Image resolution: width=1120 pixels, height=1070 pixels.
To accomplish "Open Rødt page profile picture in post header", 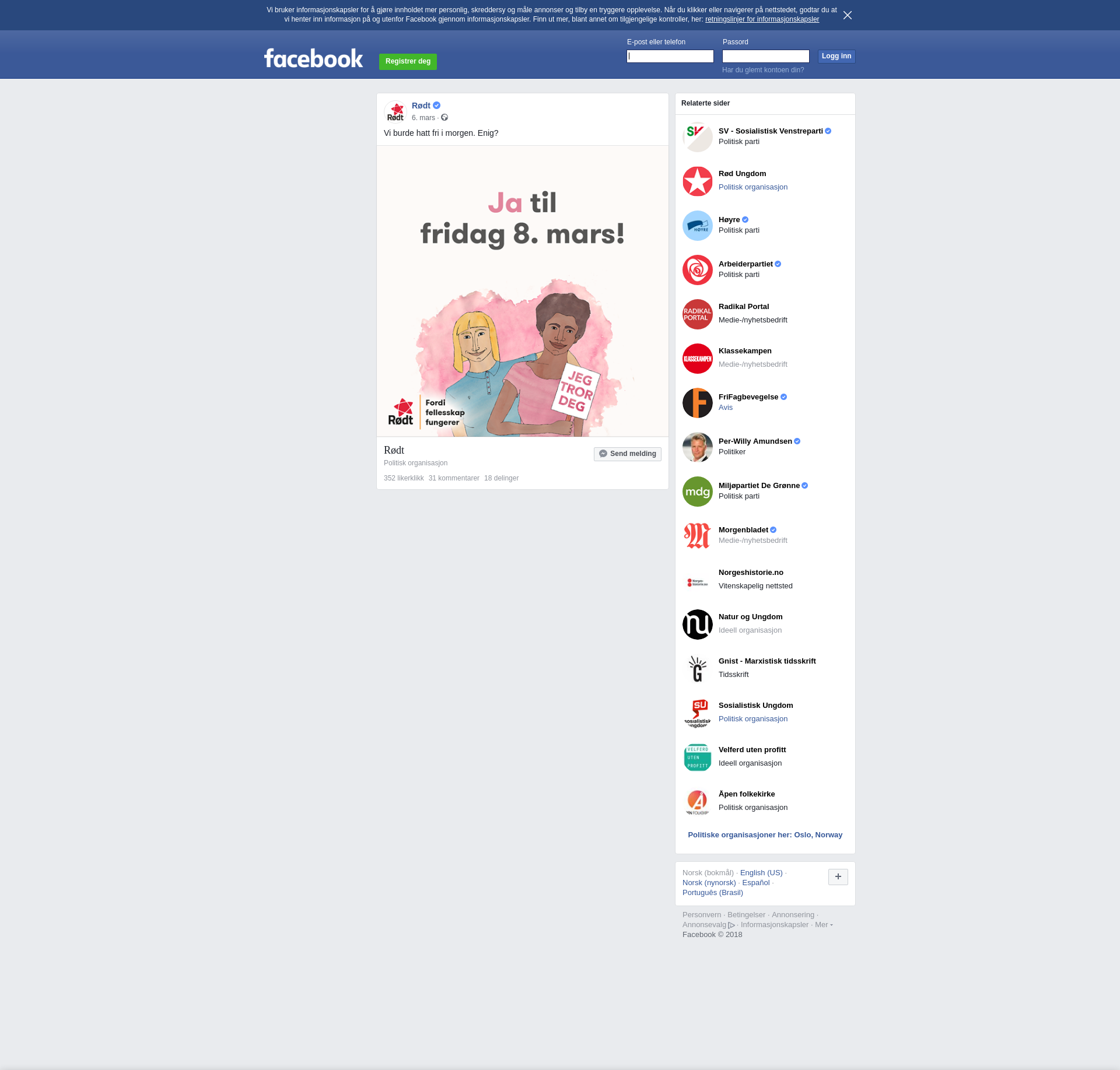I will (395, 112).
